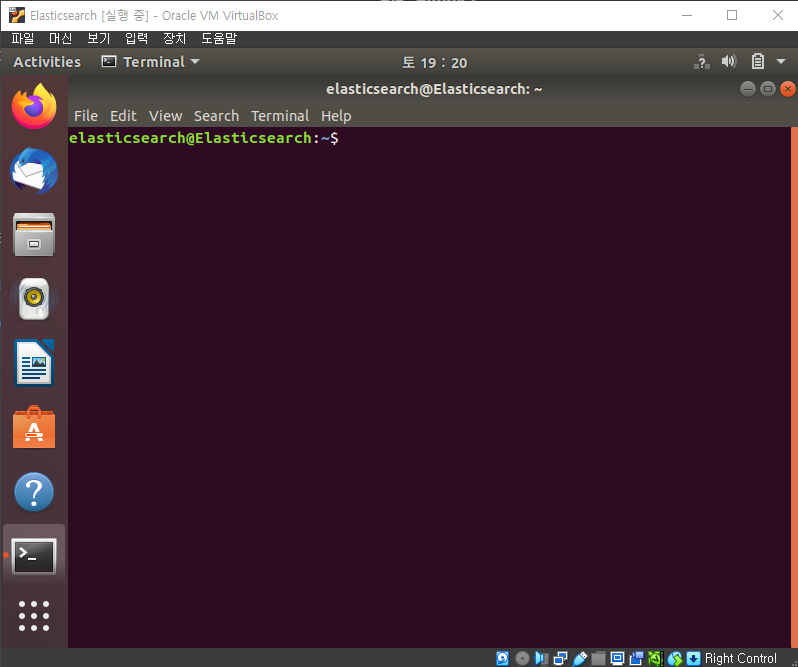Click the shared folders status icon
Image resolution: width=798 pixels, height=667 pixels.
pyautogui.click(x=598, y=658)
